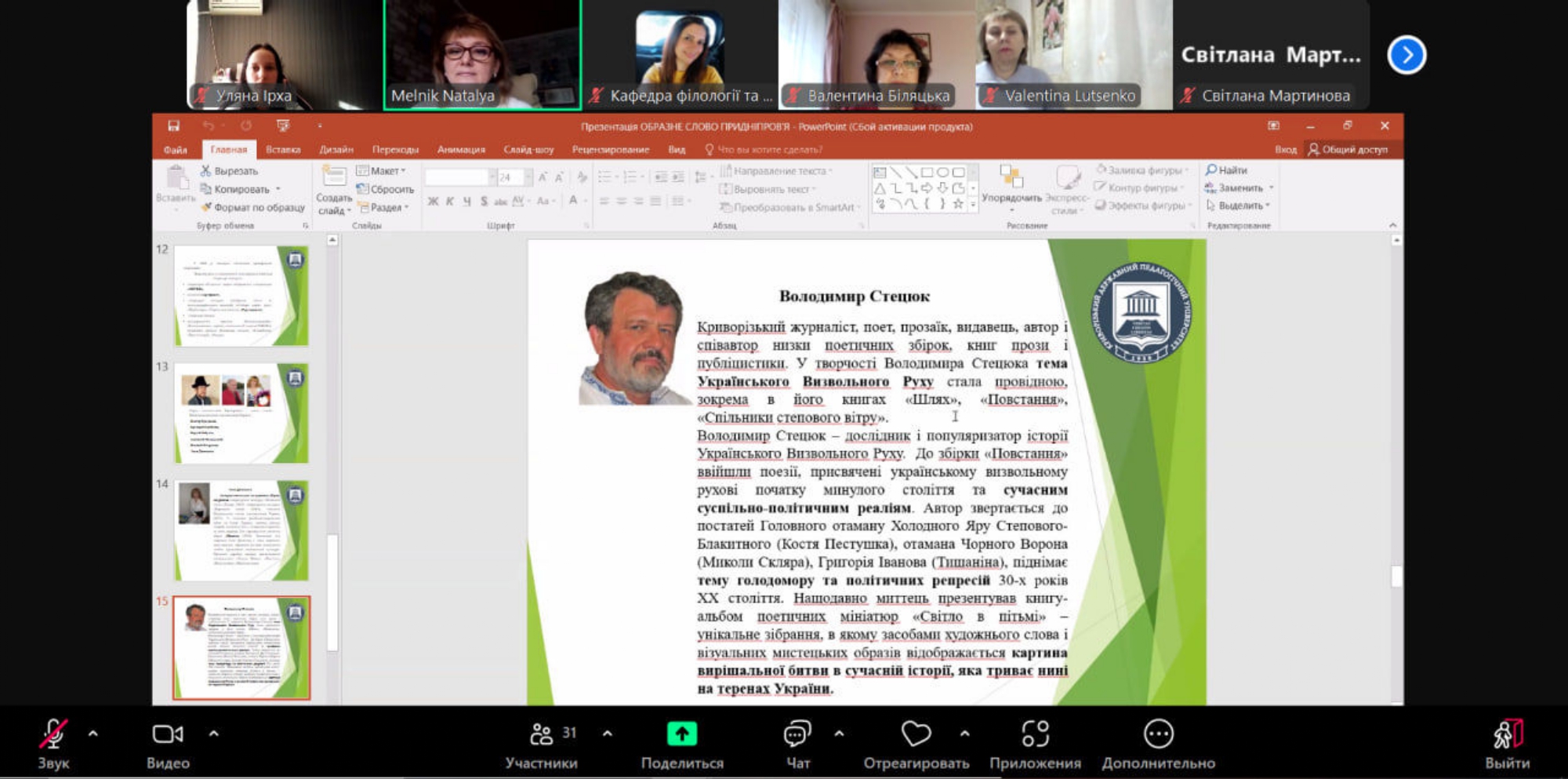Click Сбросить reset slide button
Viewport: 1568px width, 779px height.
point(385,189)
